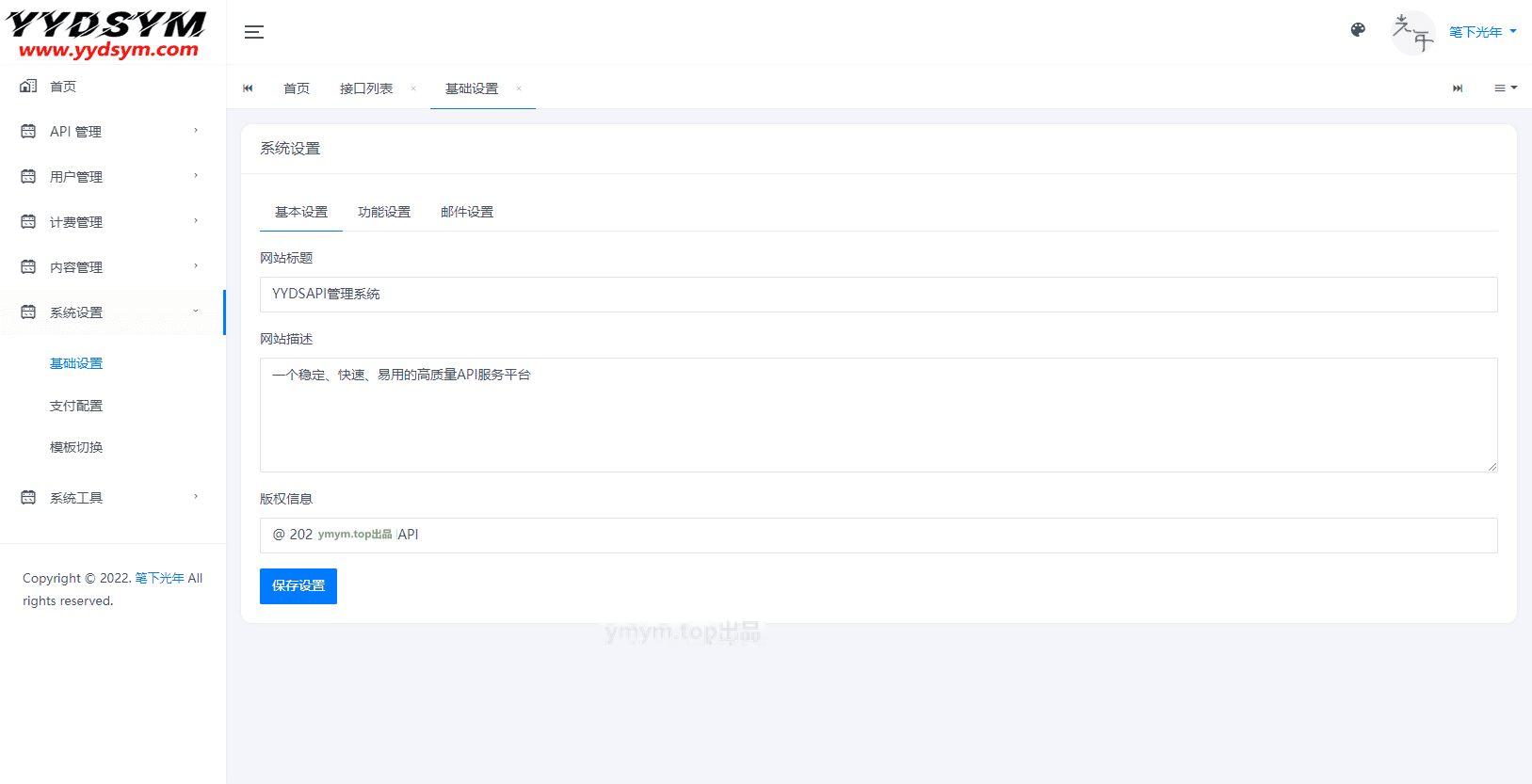Screen dimensions: 1532x784
Task: Jump to the last tab with the forward icon
Action: [x=1458, y=88]
